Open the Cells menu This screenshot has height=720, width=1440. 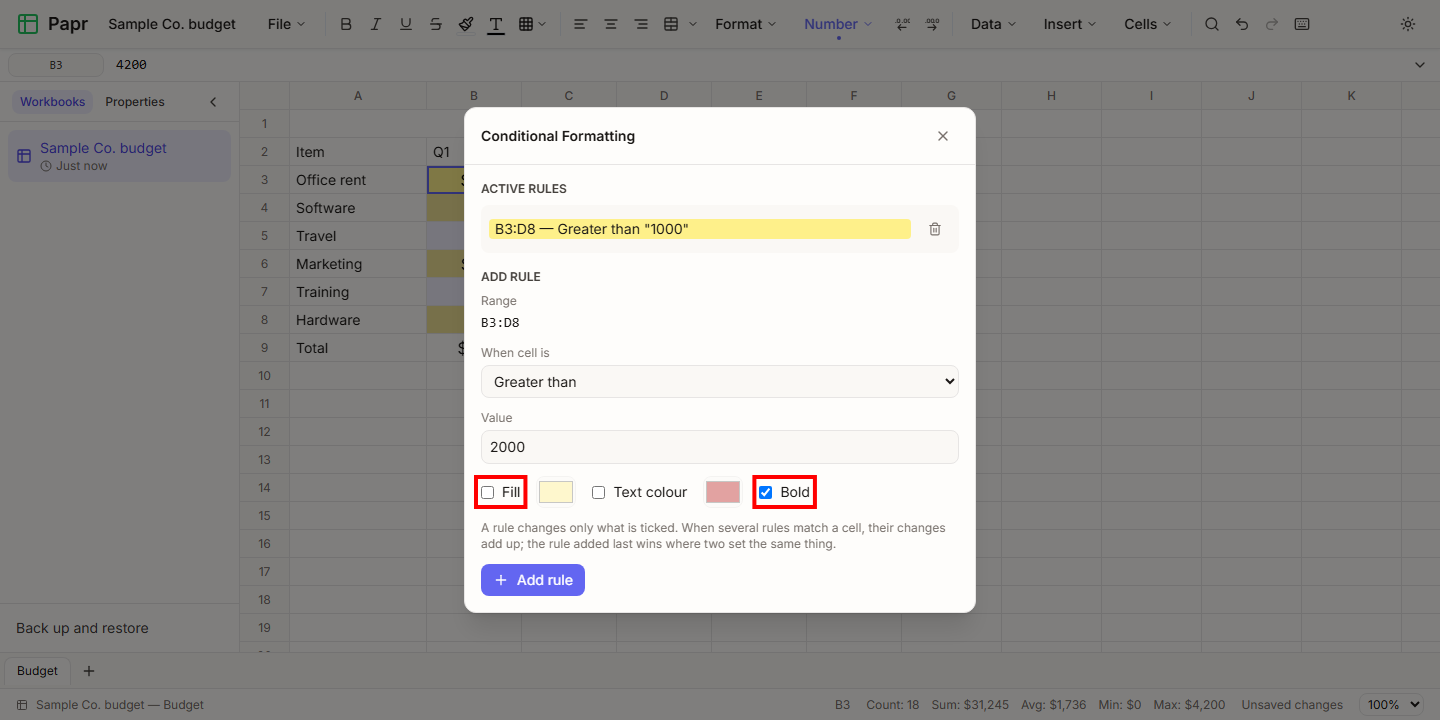pos(1147,24)
